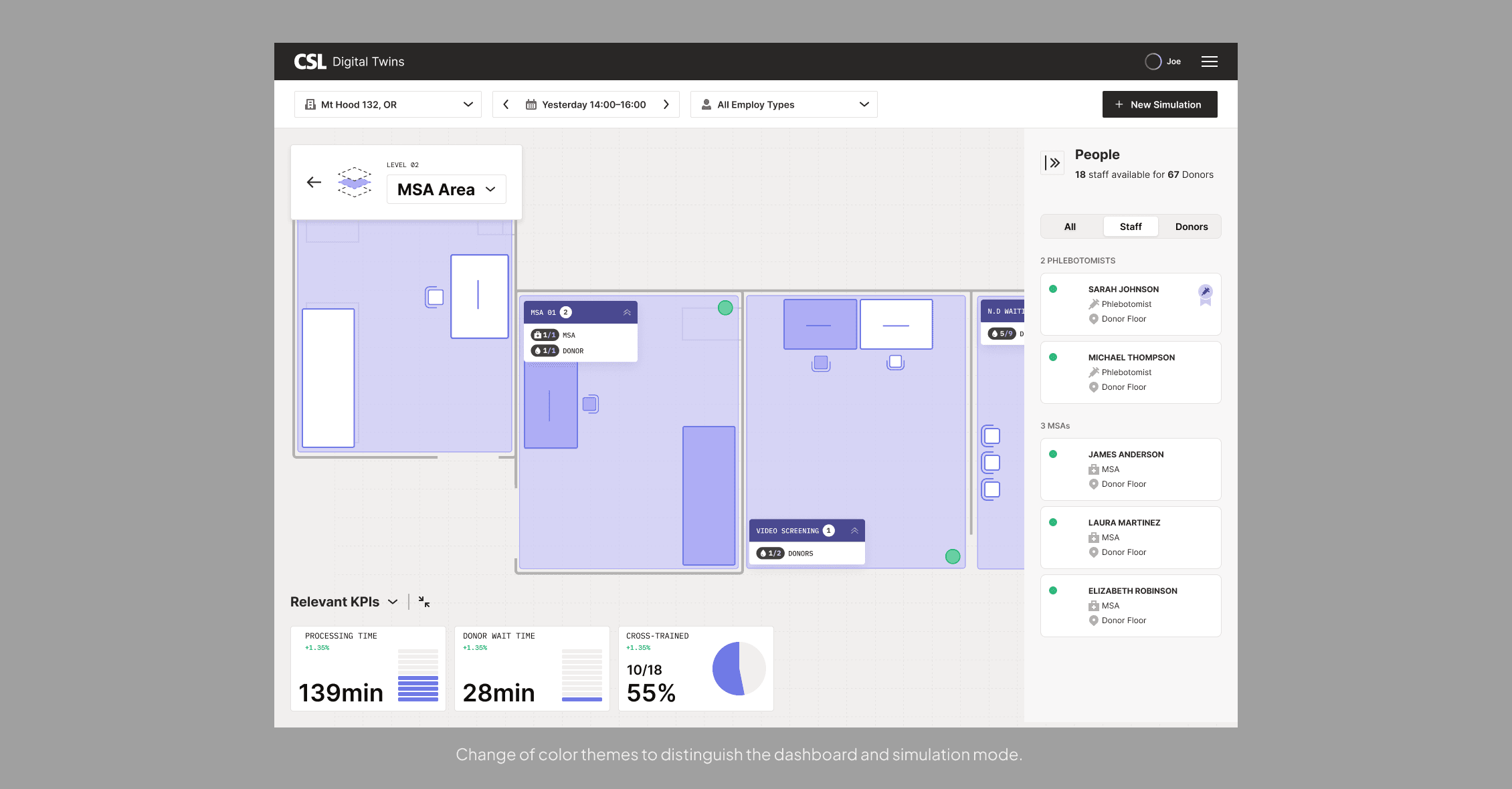Click top waiting chair in N.D area
Screen dimensions: 1512x789
pyautogui.click(x=991, y=436)
